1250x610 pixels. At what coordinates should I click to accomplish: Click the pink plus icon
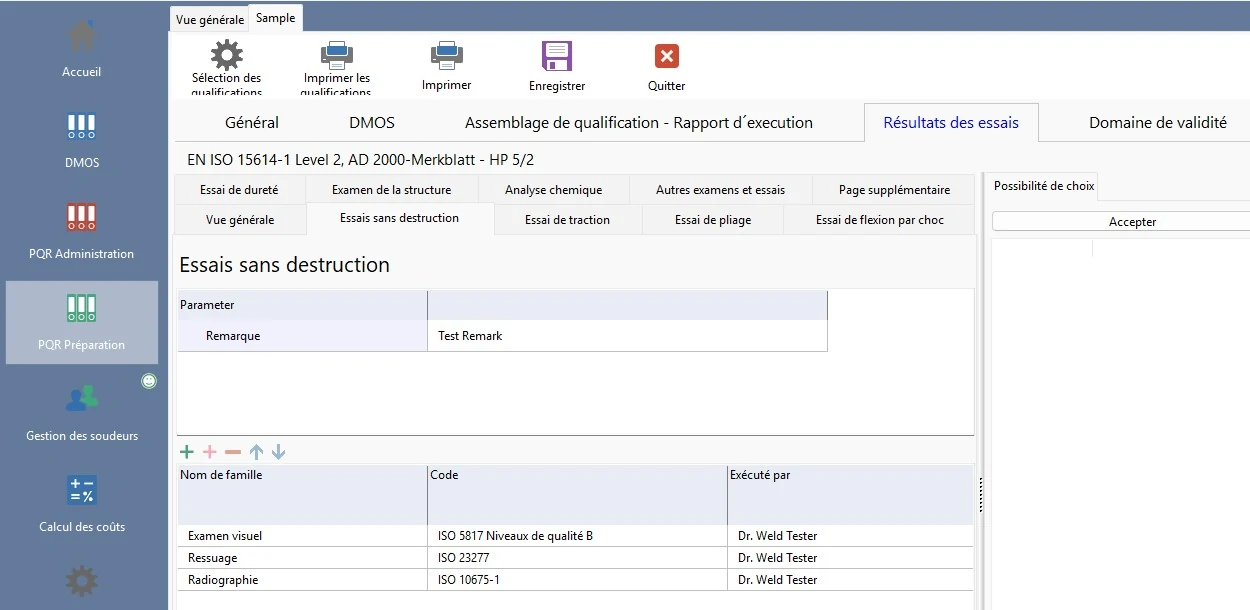(210, 452)
